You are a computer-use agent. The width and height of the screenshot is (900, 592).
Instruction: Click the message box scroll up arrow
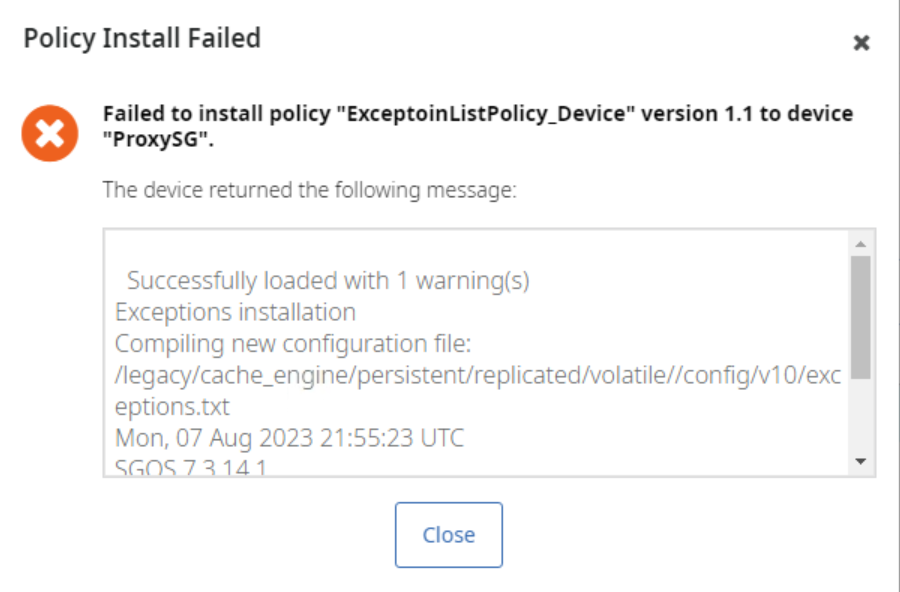(860, 243)
